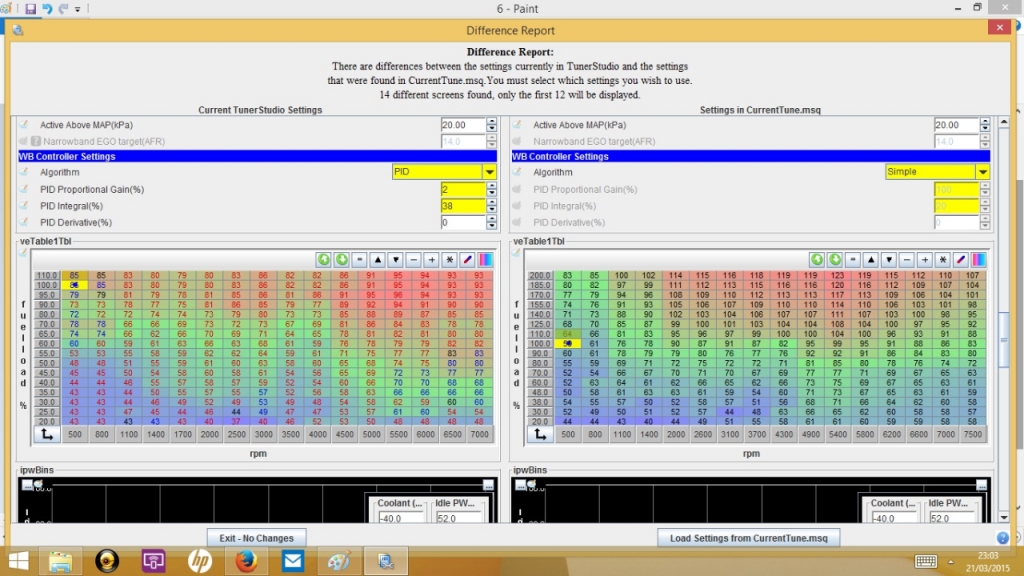This screenshot has height=576, width=1024.
Task: Click the left panel PID Integral spinner arrows
Action: point(492,206)
